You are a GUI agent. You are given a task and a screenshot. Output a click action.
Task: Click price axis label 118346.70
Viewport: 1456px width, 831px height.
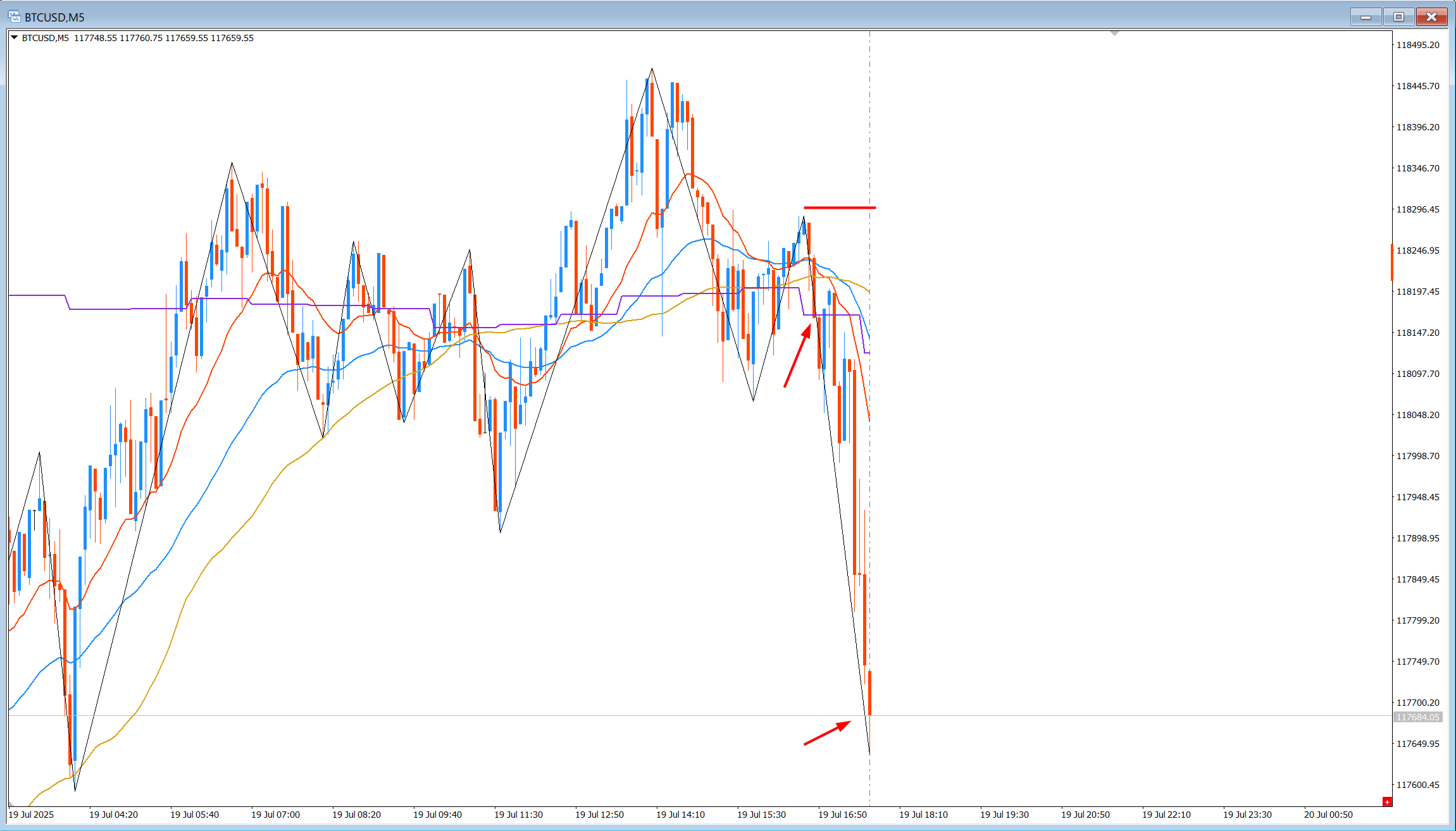pos(1418,168)
